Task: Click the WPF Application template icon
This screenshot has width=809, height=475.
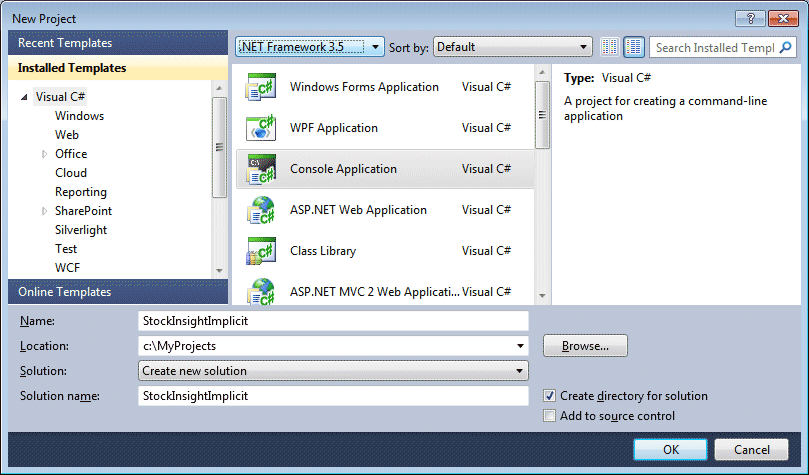Action: tap(260, 129)
